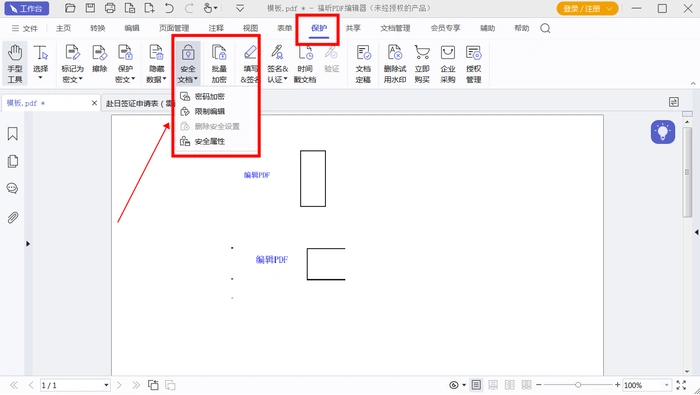Go to the next page
Screen dimensions: 700x395
pyautogui.click(x=119, y=385)
